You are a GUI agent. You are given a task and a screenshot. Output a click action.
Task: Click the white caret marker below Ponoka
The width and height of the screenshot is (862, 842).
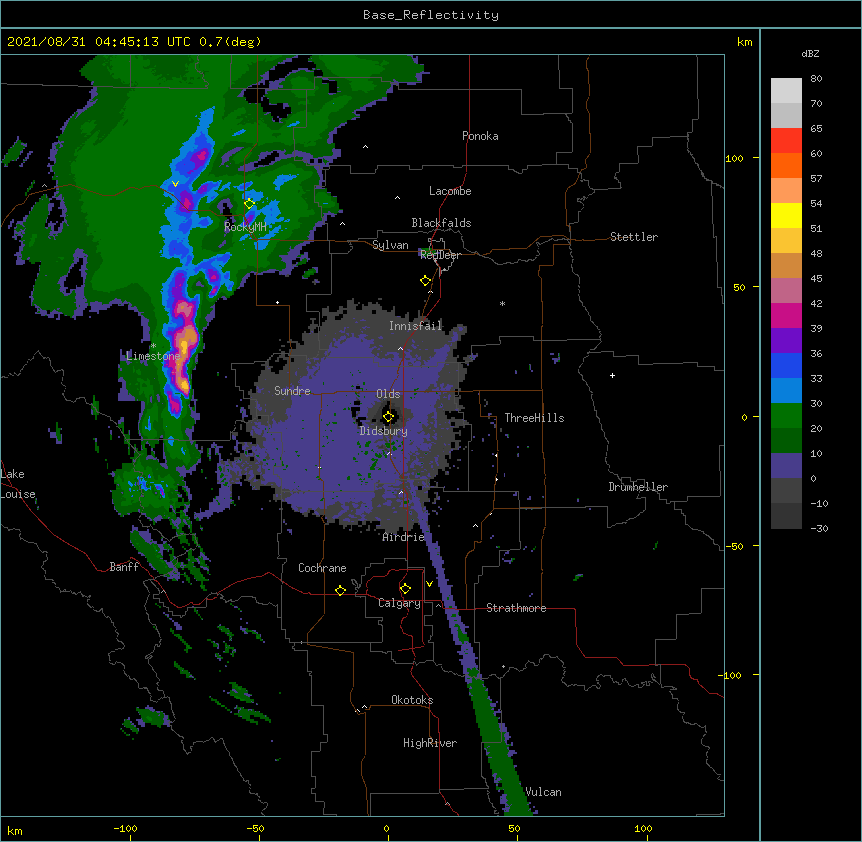pos(366,147)
